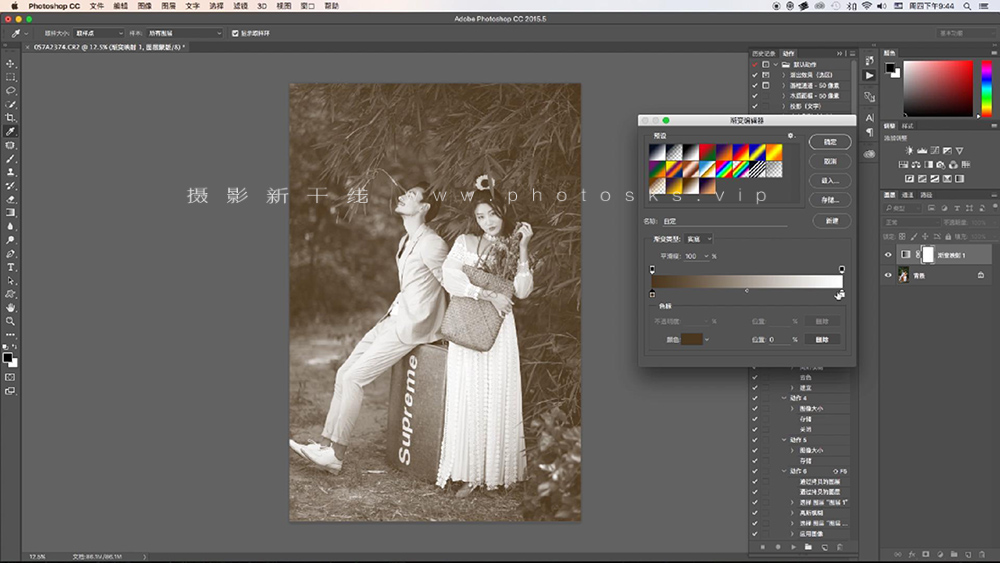Viewport: 1000px width, 563px height.
Task: Toggle check for 动作 6 action
Action: coord(755,471)
